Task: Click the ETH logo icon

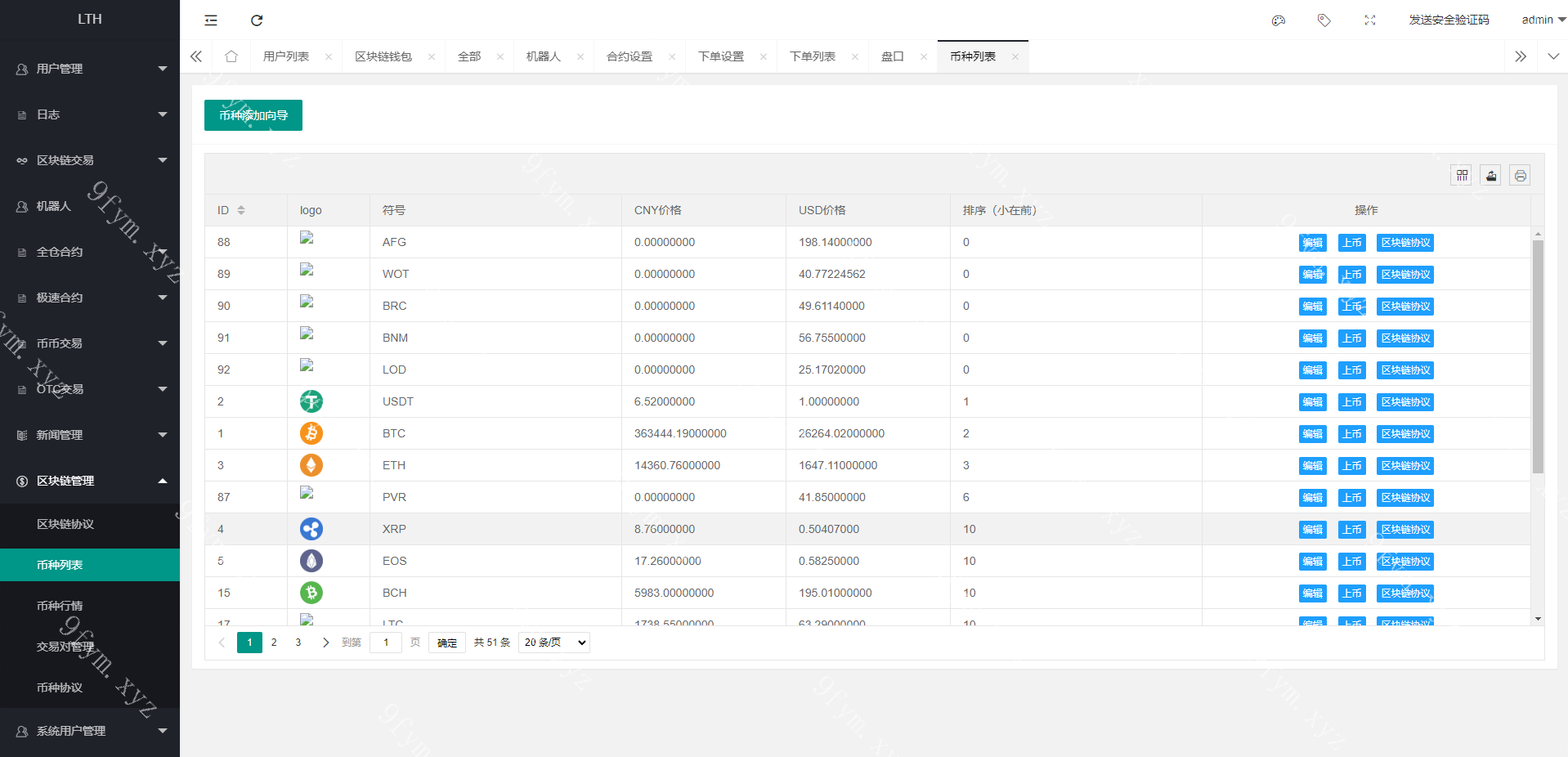Action: [x=311, y=465]
